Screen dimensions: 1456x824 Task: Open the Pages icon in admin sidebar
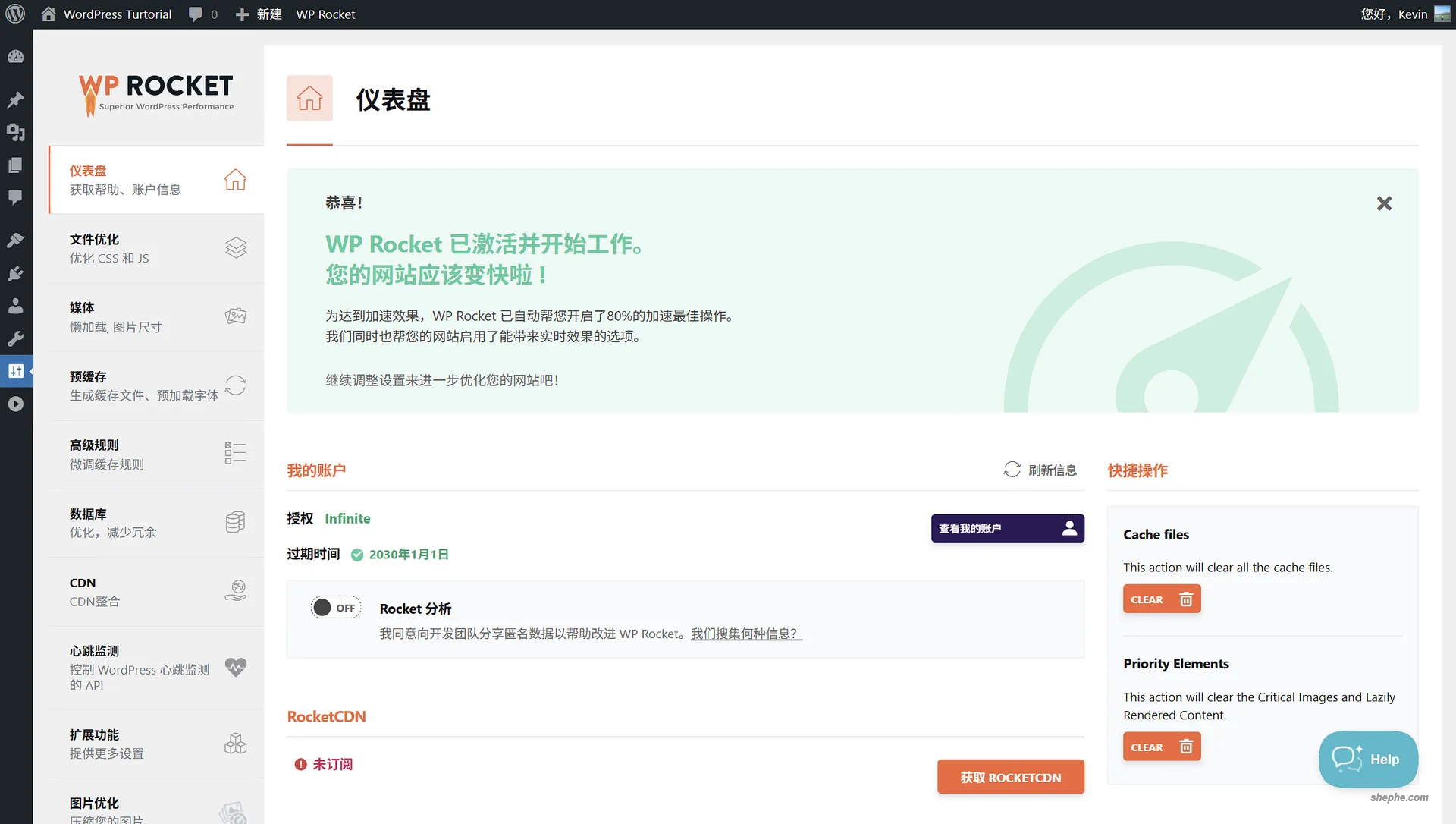pyautogui.click(x=16, y=165)
